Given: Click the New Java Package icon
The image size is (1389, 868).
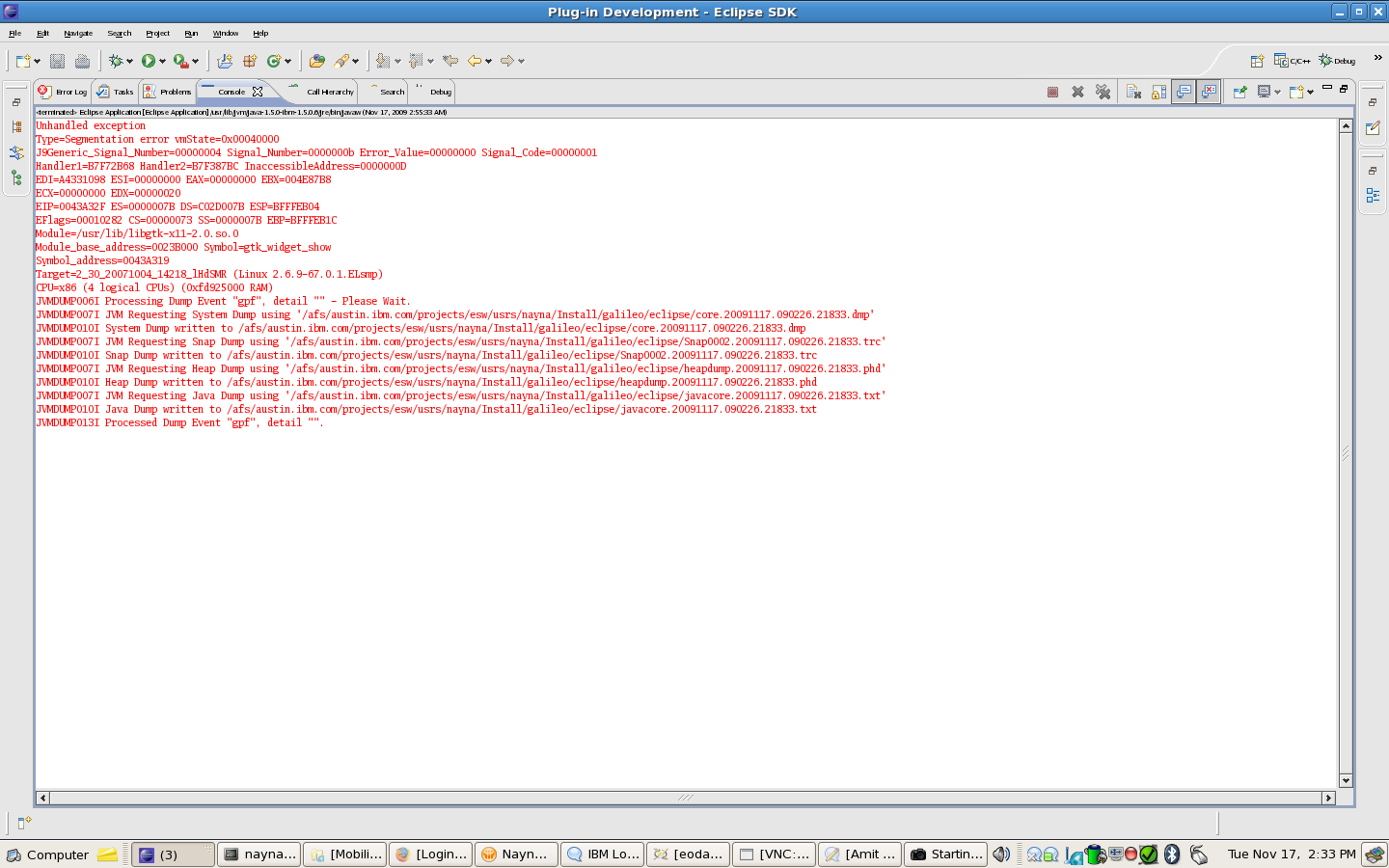Looking at the screenshot, I should point(250,61).
